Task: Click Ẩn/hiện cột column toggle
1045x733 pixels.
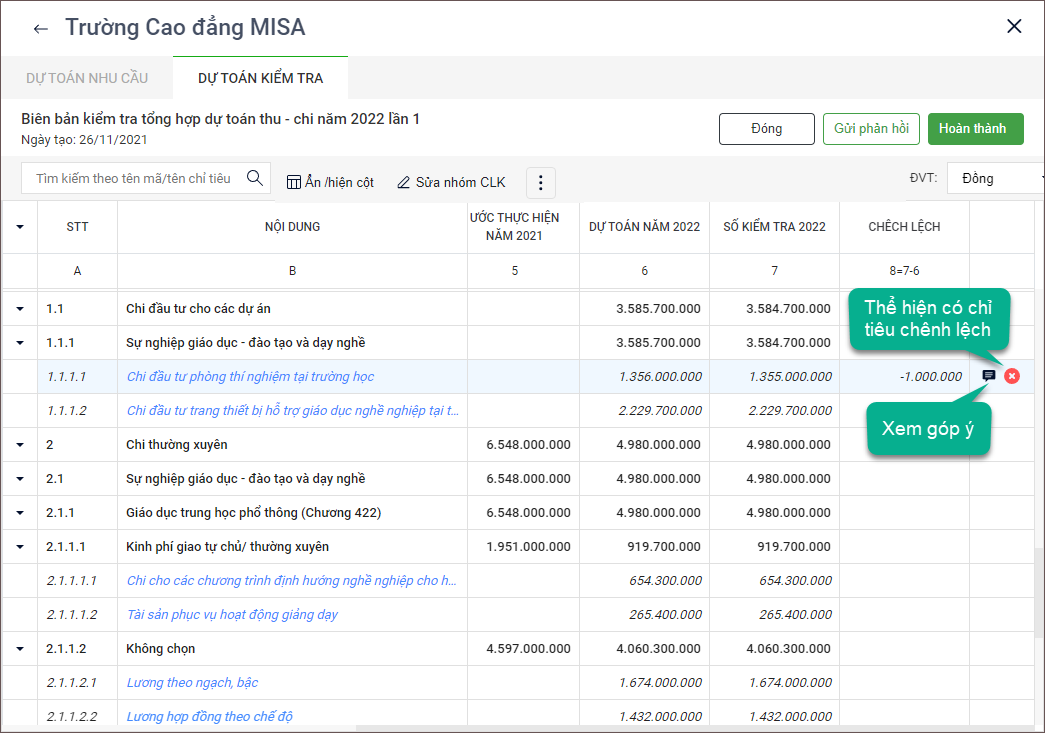Action: tap(330, 182)
